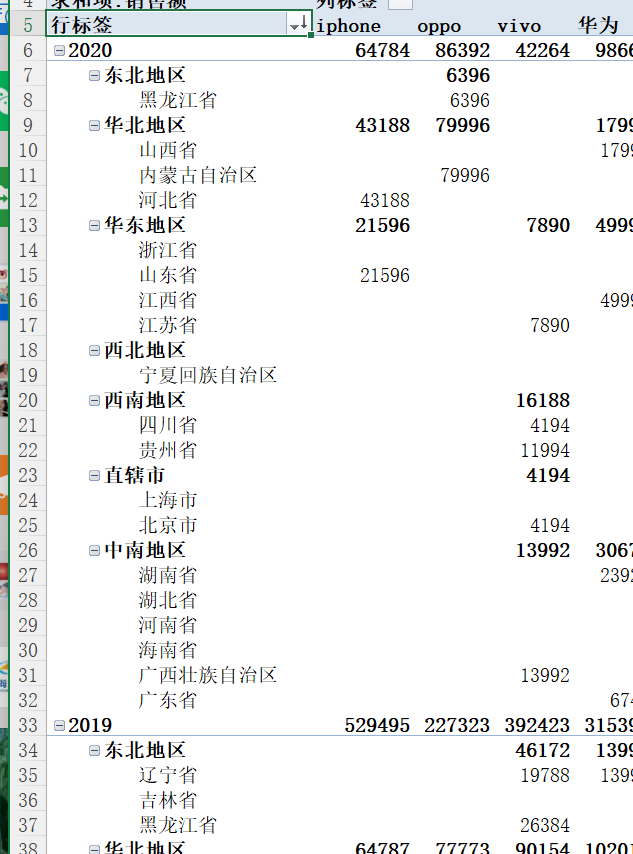The image size is (633, 854).
Task: Select the 广东省 row label
Action: 167,700
